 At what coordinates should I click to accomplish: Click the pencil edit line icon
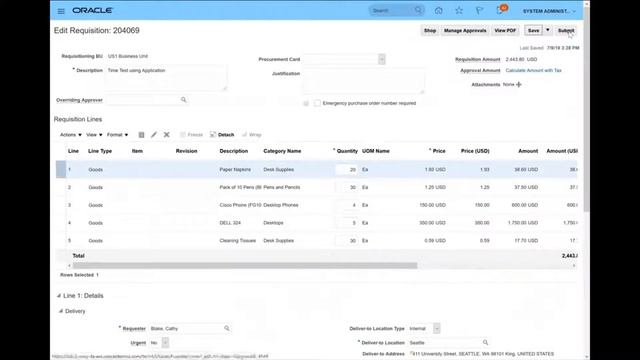[153, 135]
